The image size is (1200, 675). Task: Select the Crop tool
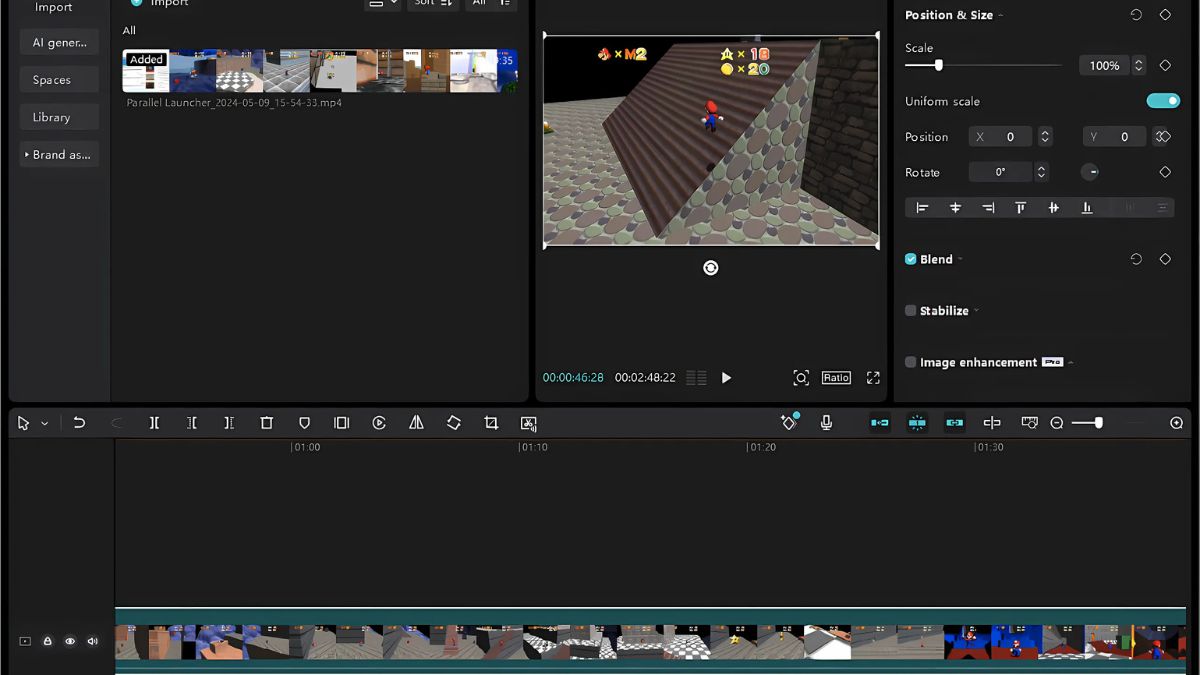pos(491,423)
